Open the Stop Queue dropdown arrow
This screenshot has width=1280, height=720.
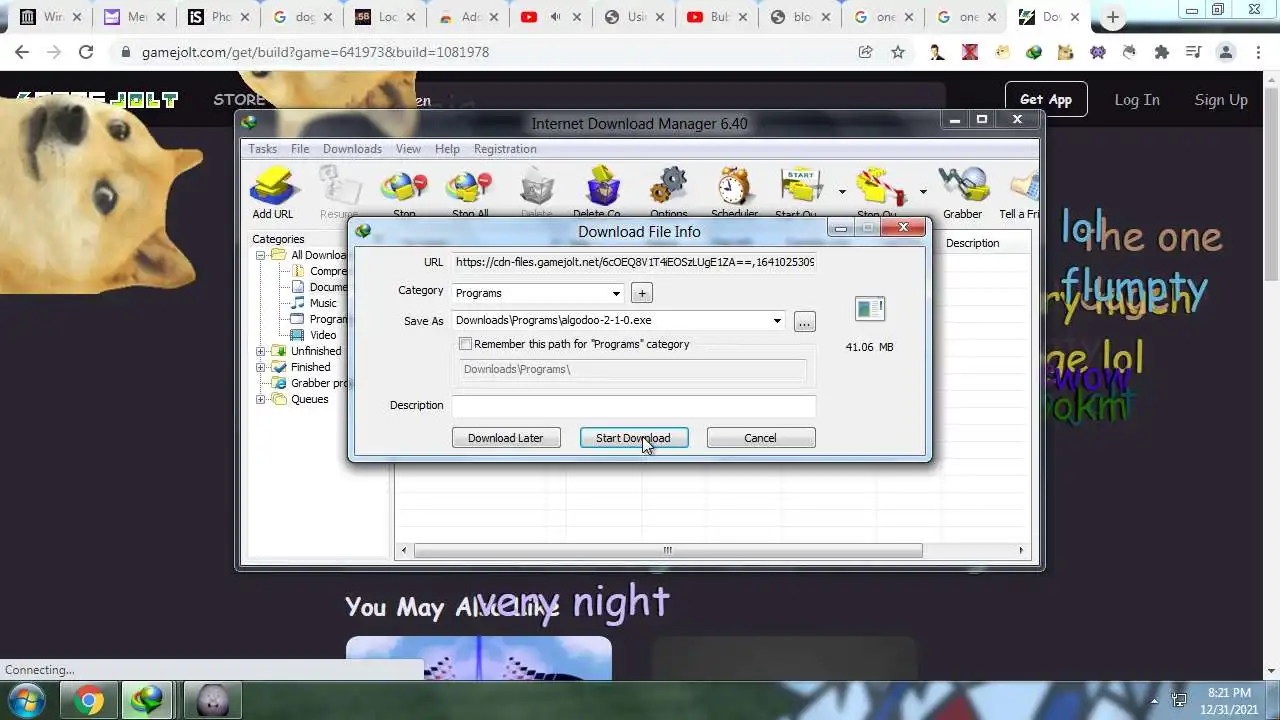pos(922,192)
